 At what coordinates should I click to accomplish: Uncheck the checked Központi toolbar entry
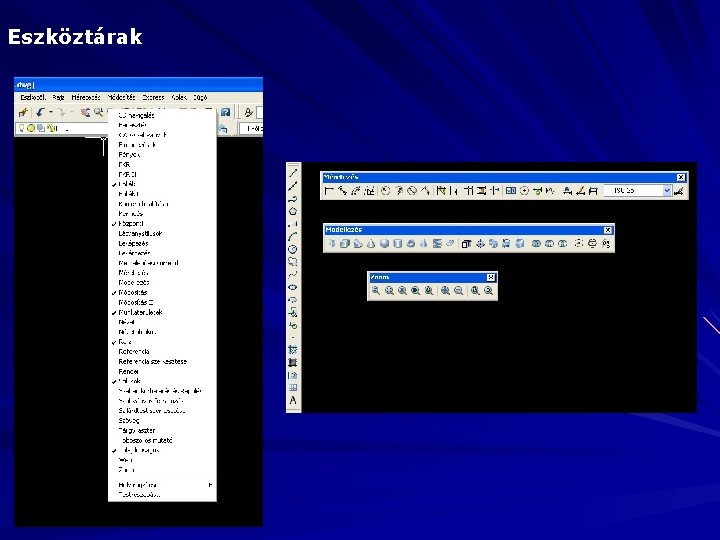point(162,224)
